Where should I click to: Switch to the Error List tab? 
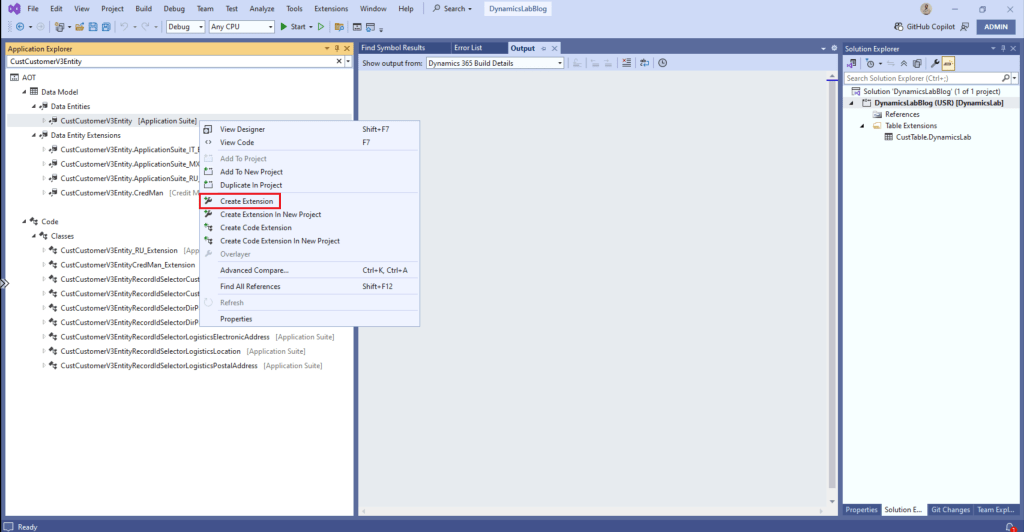tap(468, 48)
